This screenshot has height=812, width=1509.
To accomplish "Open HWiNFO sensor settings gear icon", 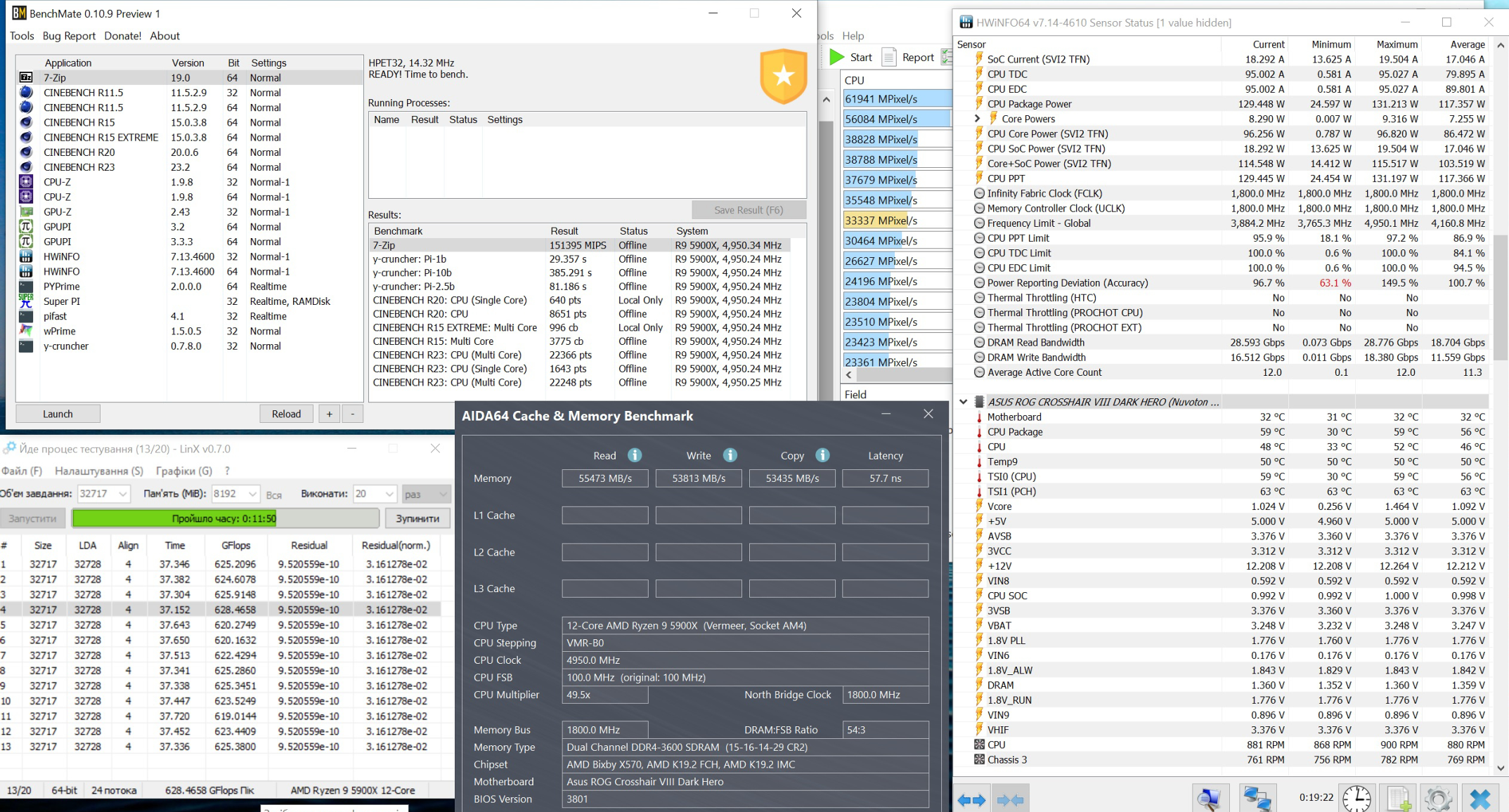I will [x=1437, y=798].
